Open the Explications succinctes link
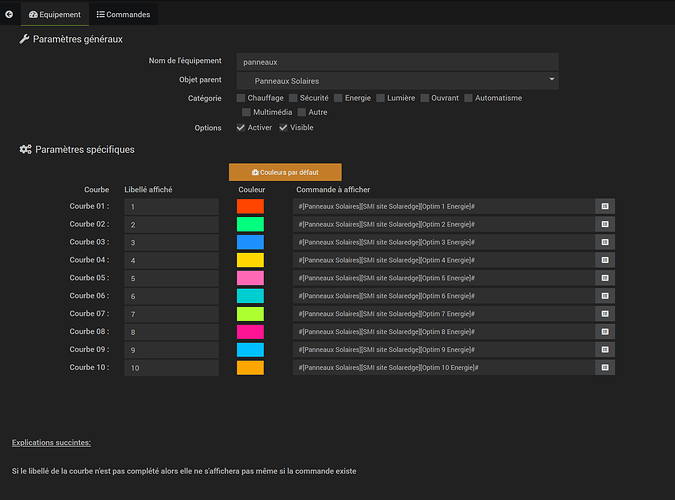 pyautogui.click(x=51, y=442)
